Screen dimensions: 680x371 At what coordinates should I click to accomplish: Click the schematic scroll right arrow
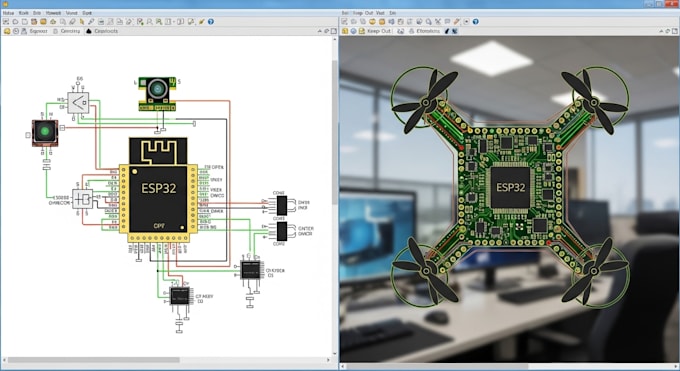point(328,360)
